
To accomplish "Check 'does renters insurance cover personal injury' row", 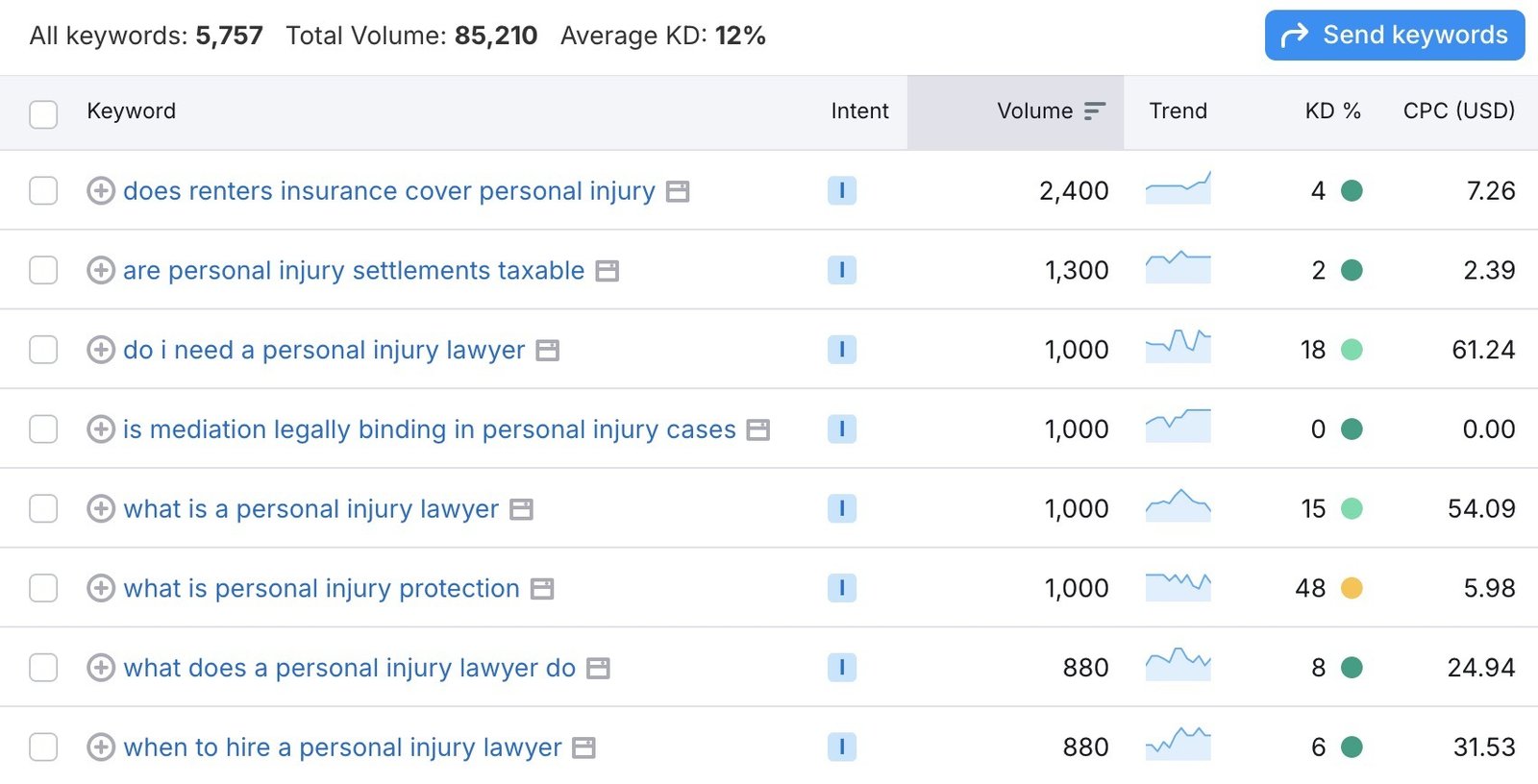I will [43, 190].
